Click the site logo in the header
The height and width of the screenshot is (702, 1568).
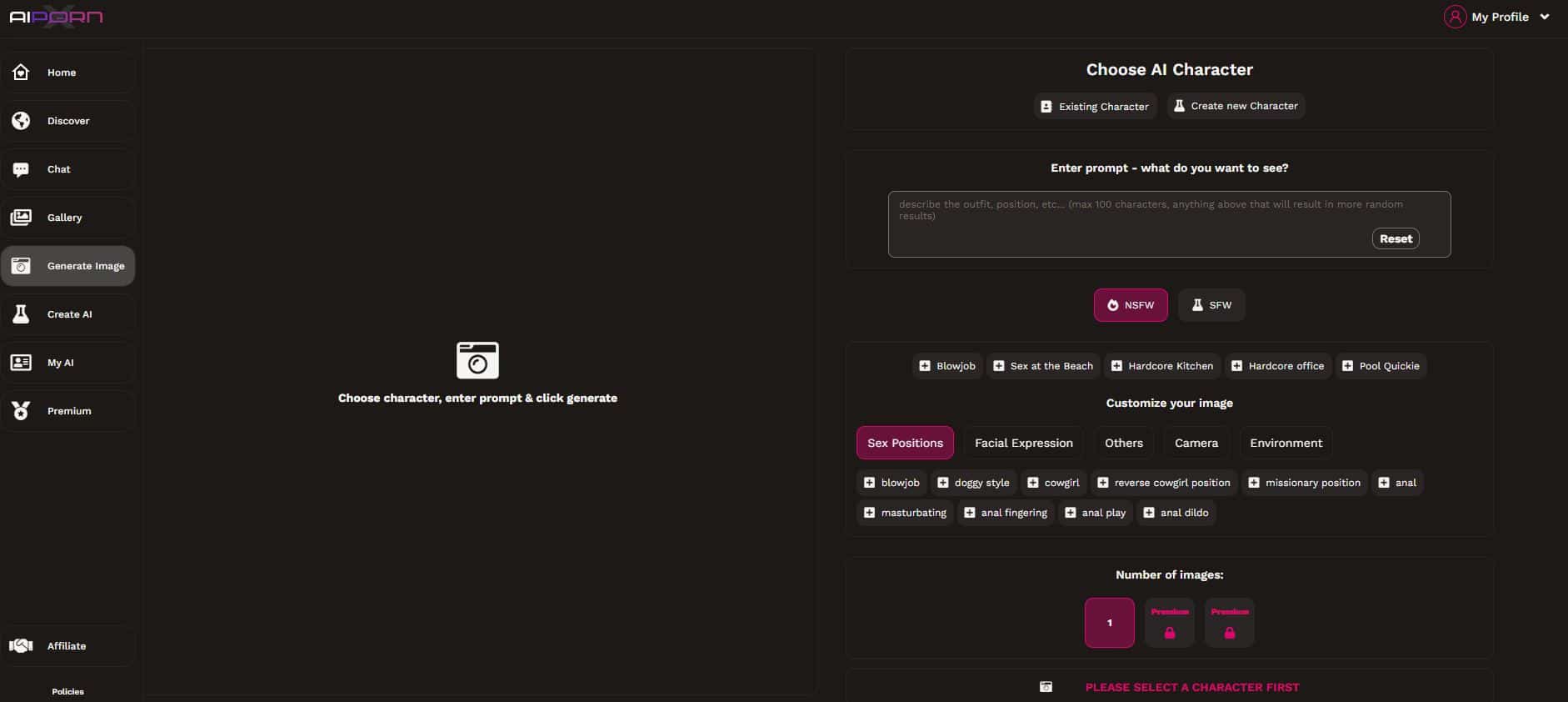click(x=57, y=17)
